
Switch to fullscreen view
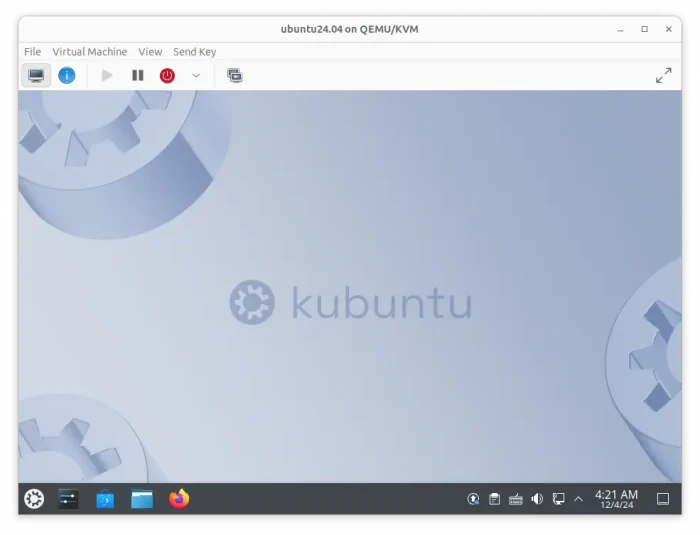click(663, 75)
